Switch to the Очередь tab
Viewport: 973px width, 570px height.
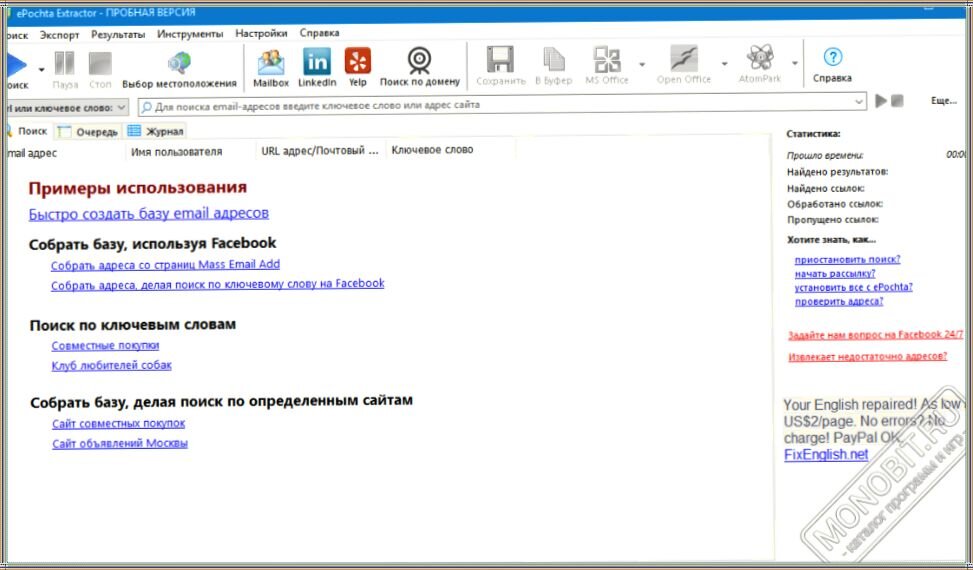[x=89, y=131]
